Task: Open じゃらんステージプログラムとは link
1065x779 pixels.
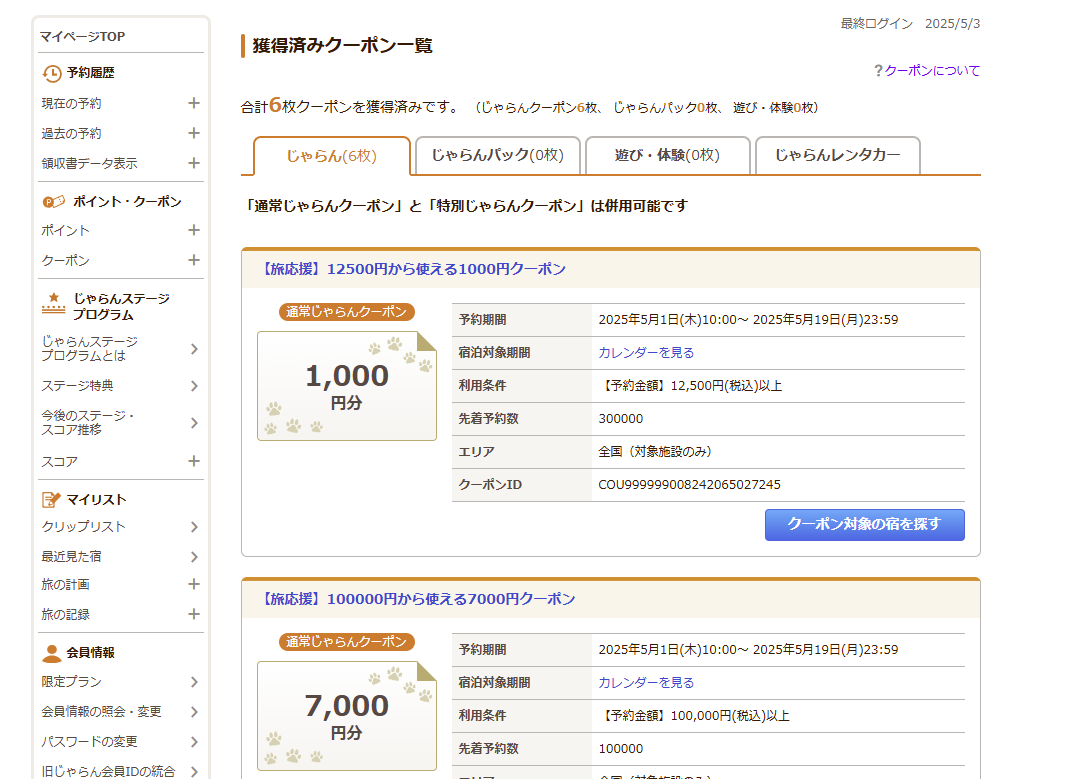Action: point(90,348)
